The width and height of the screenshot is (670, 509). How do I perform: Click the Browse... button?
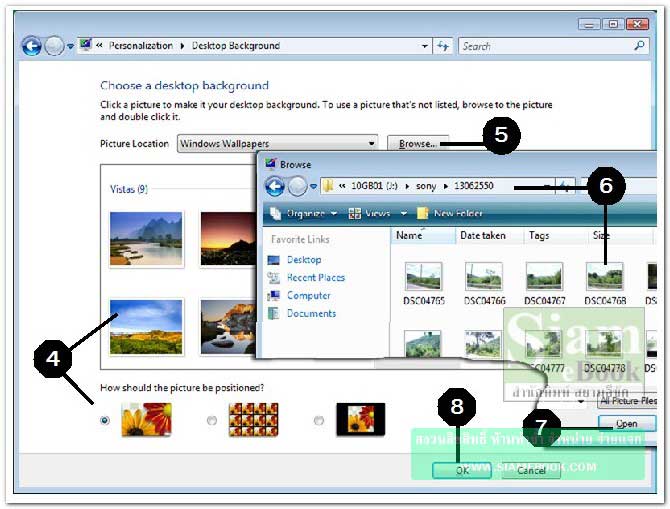(x=418, y=144)
